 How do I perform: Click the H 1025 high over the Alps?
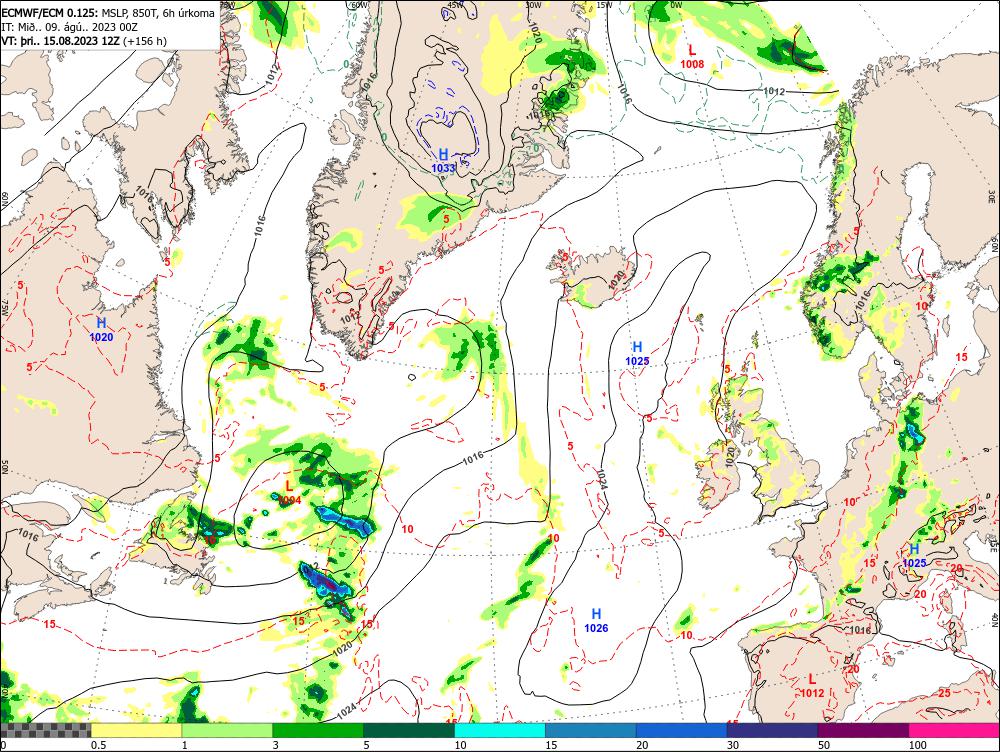coord(915,556)
